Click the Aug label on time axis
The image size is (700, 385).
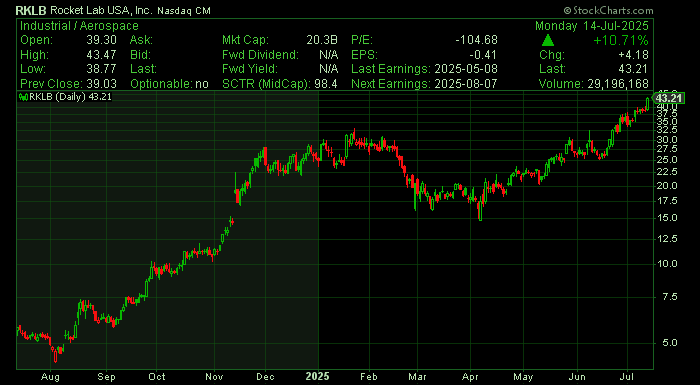pos(51,377)
